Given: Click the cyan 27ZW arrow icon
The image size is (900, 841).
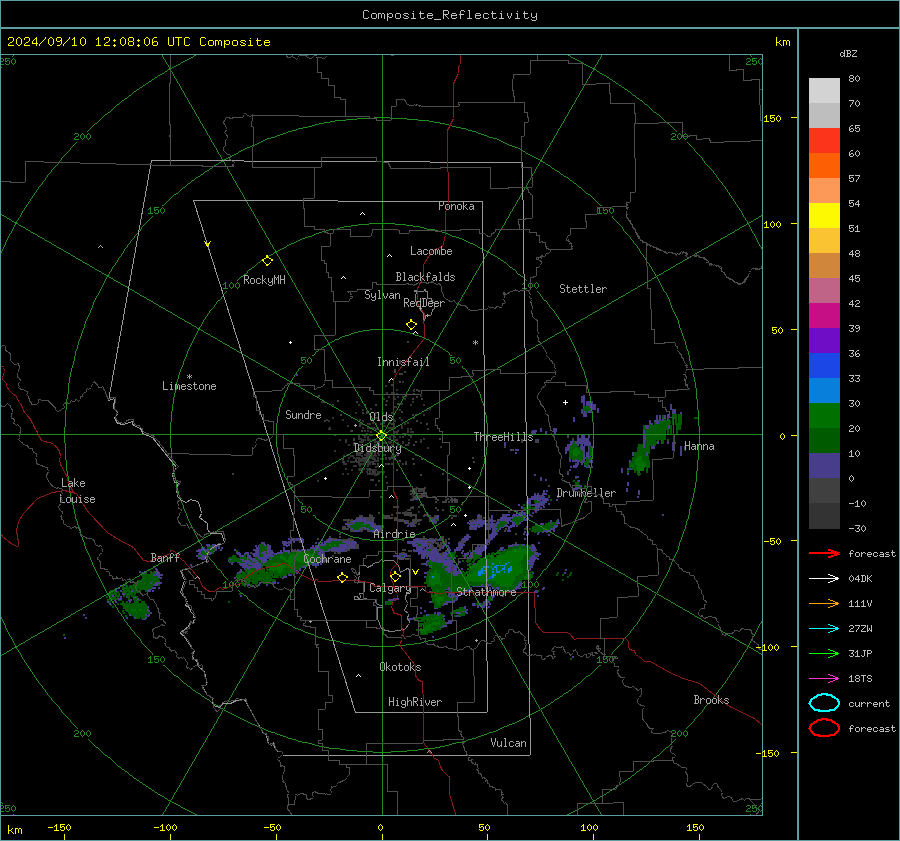Looking at the screenshot, I should [824, 629].
